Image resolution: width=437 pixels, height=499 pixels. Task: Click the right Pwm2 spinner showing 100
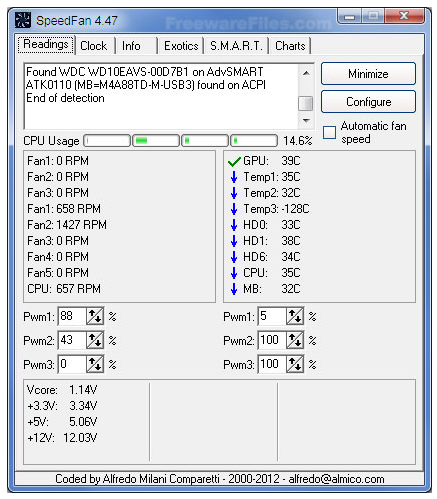coord(295,340)
